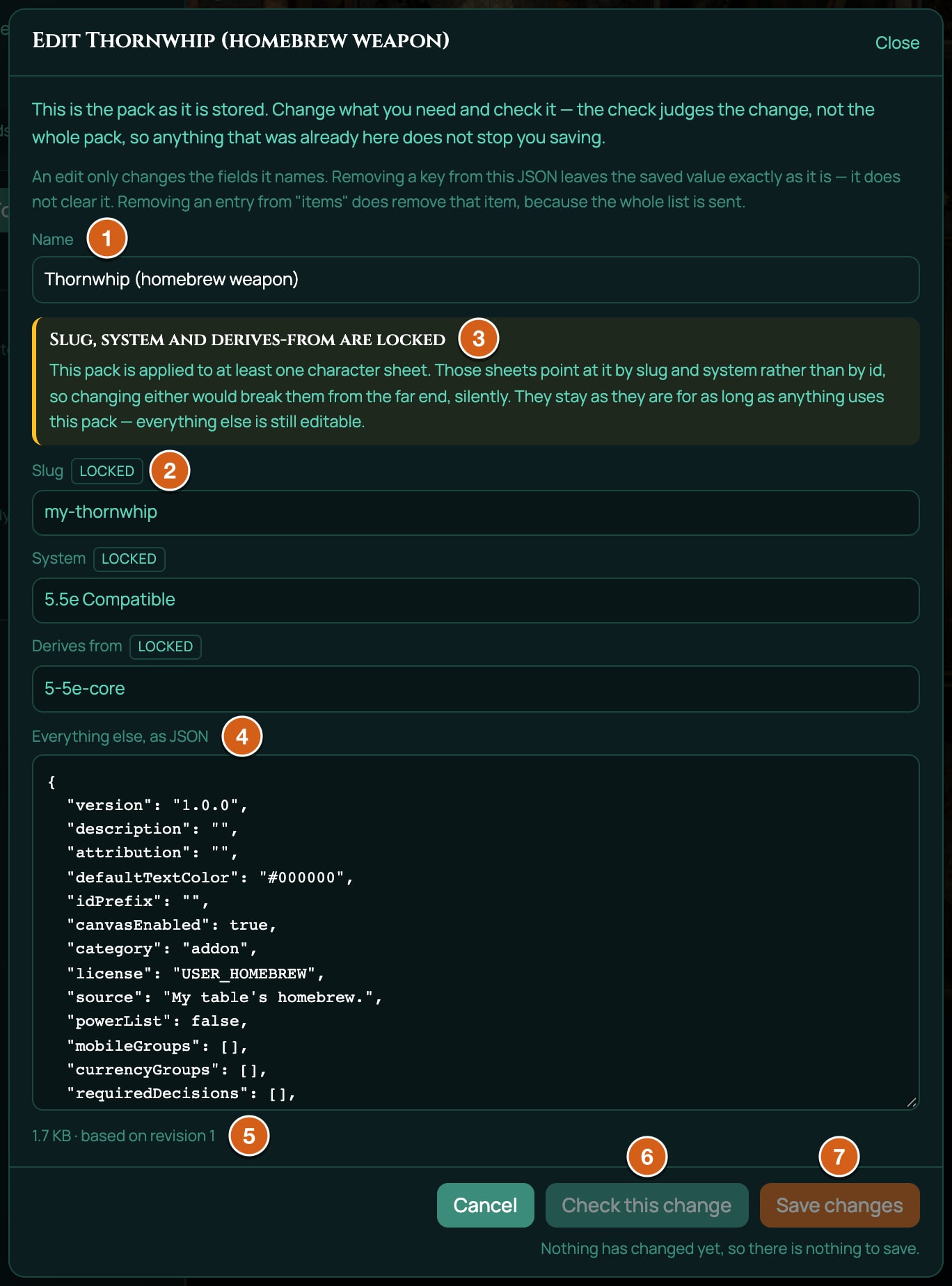Screen dimensions: 952x1286
Task: Click the locked Slug field my-thornwhip
Action: pyautogui.click(x=476, y=512)
